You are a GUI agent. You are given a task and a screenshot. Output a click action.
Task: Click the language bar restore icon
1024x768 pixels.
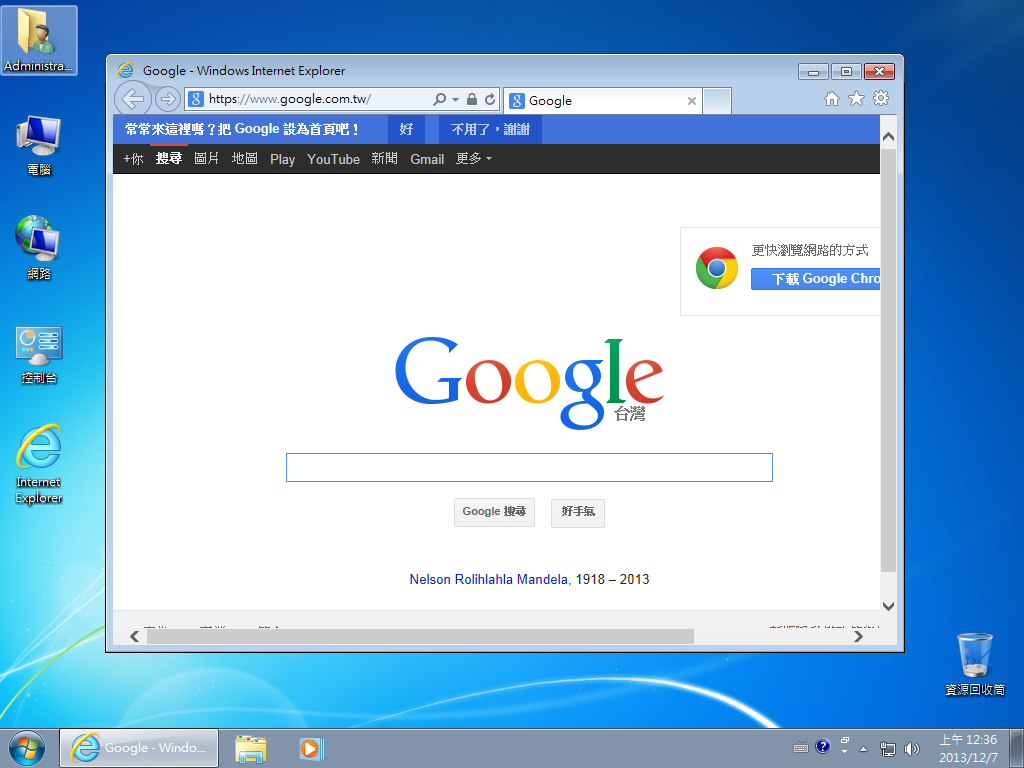point(844,741)
